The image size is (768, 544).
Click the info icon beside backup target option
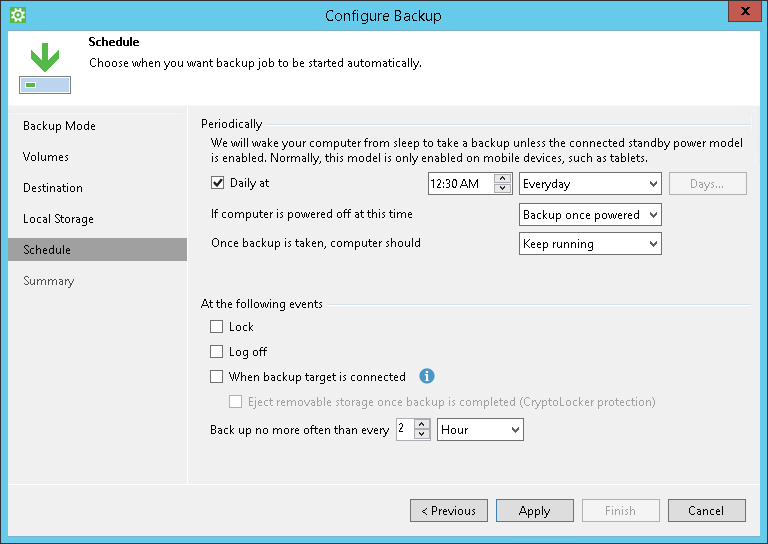click(427, 377)
